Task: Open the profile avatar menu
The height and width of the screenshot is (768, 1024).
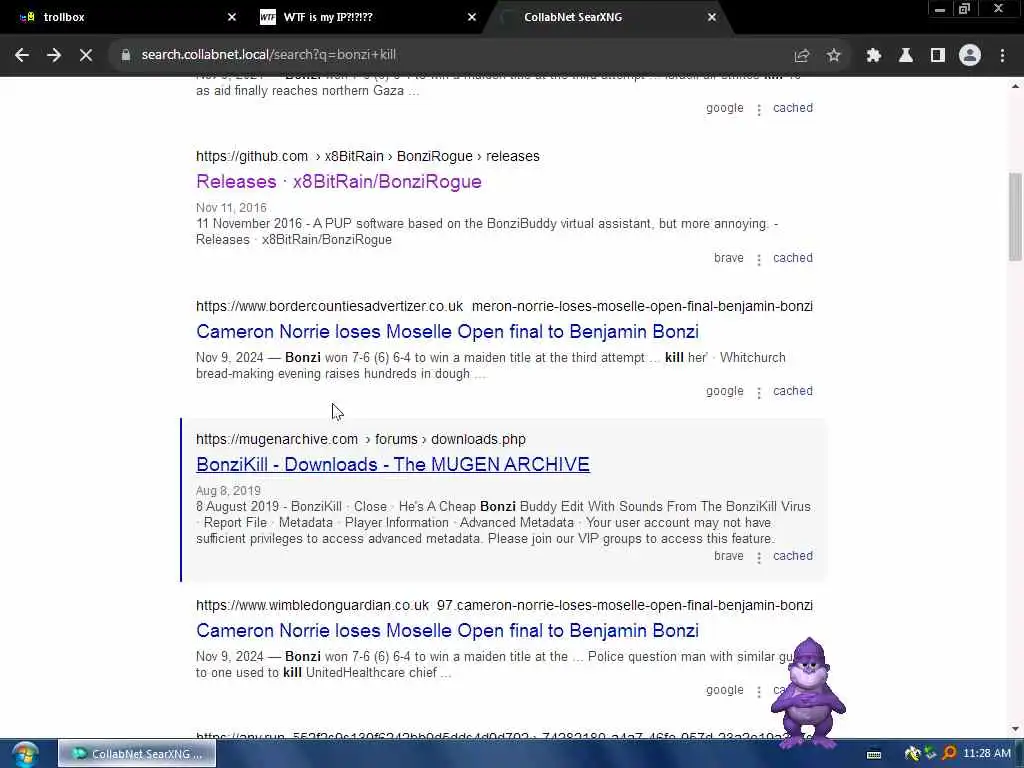Action: 970,56
